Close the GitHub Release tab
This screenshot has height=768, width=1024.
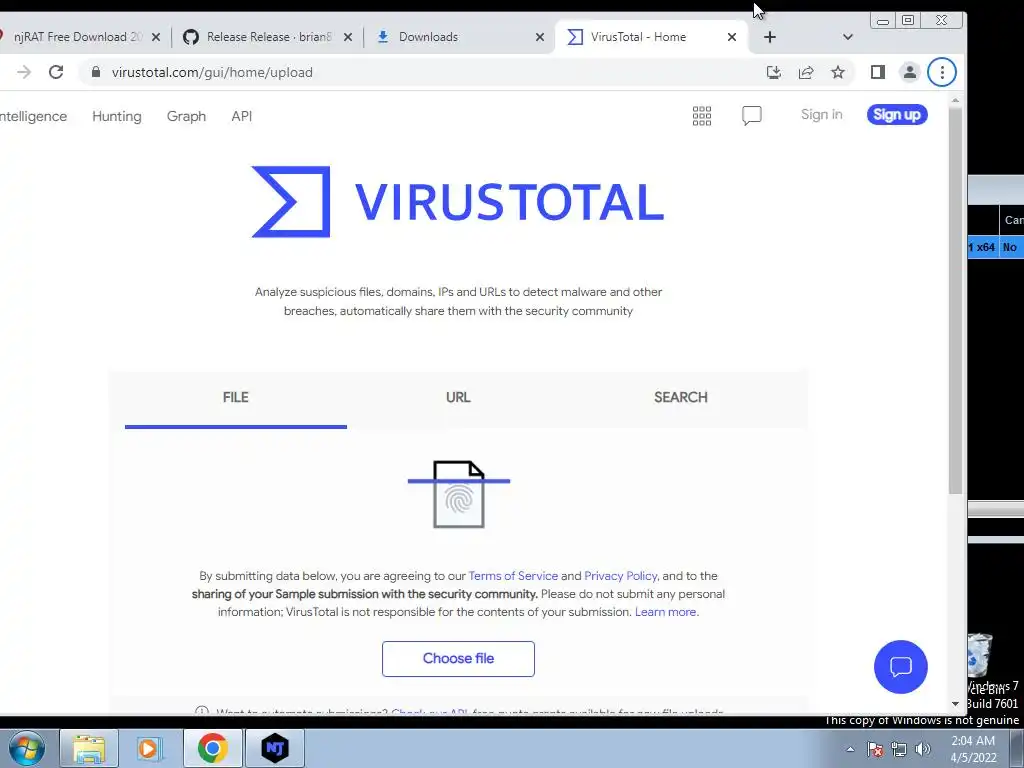pyautogui.click(x=348, y=37)
